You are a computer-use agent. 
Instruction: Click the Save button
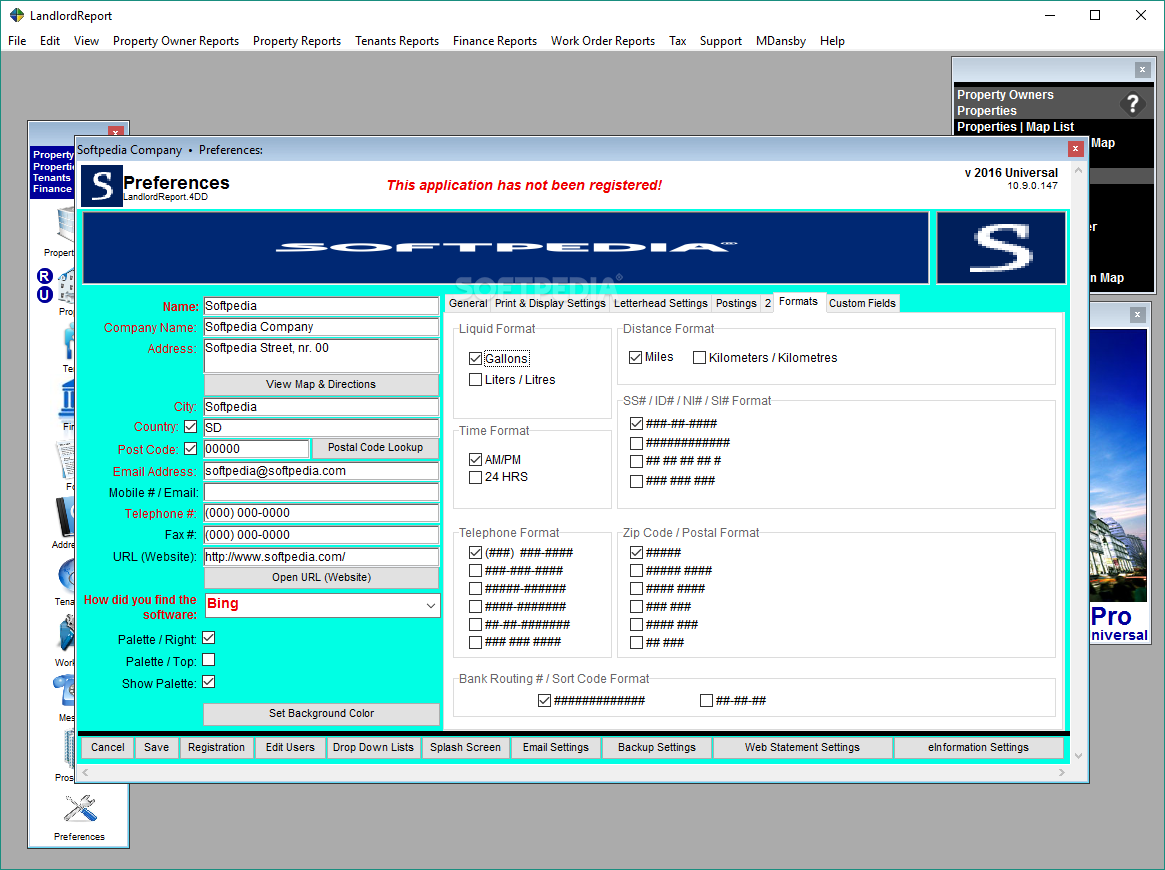click(x=156, y=747)
